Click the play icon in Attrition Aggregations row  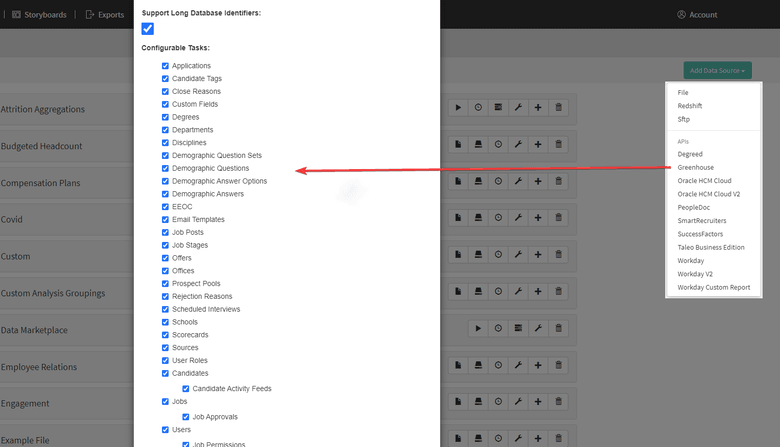pos(458,107)
